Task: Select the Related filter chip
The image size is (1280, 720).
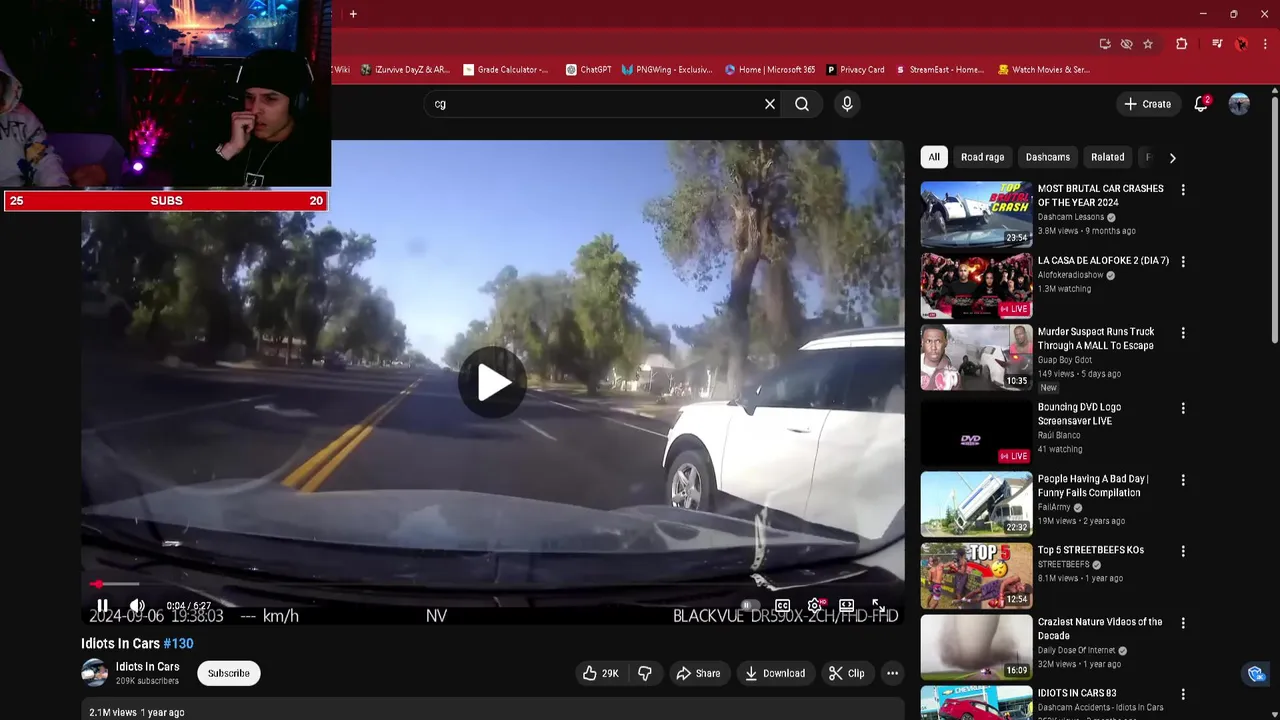Action: [1107, 157]
